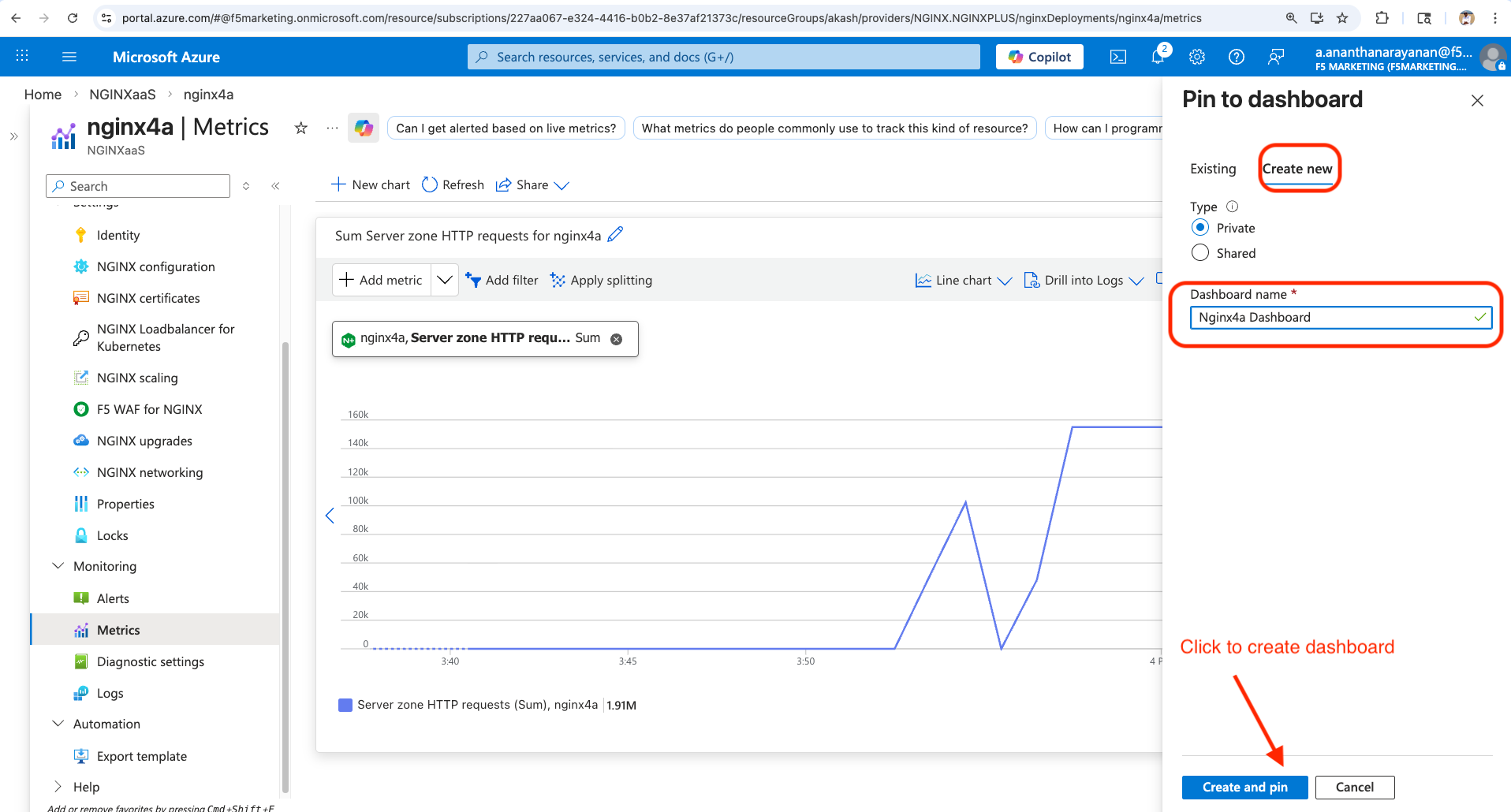1511x812 pixels.
Task: Open the Copilot icon beside the title
Action: tap(364, 128)
